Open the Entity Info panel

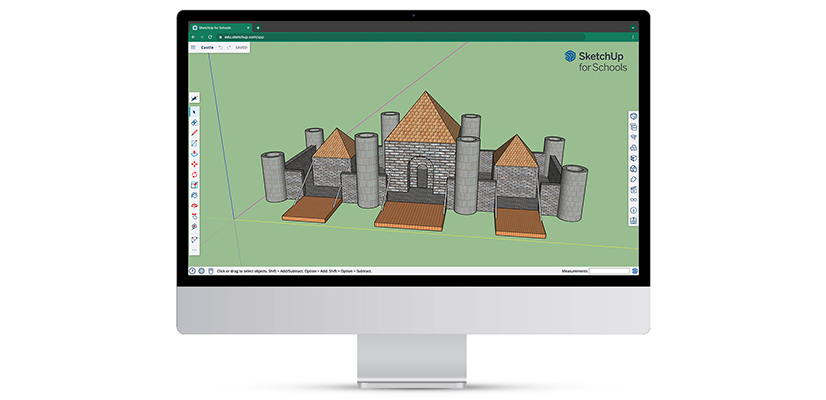633,116
